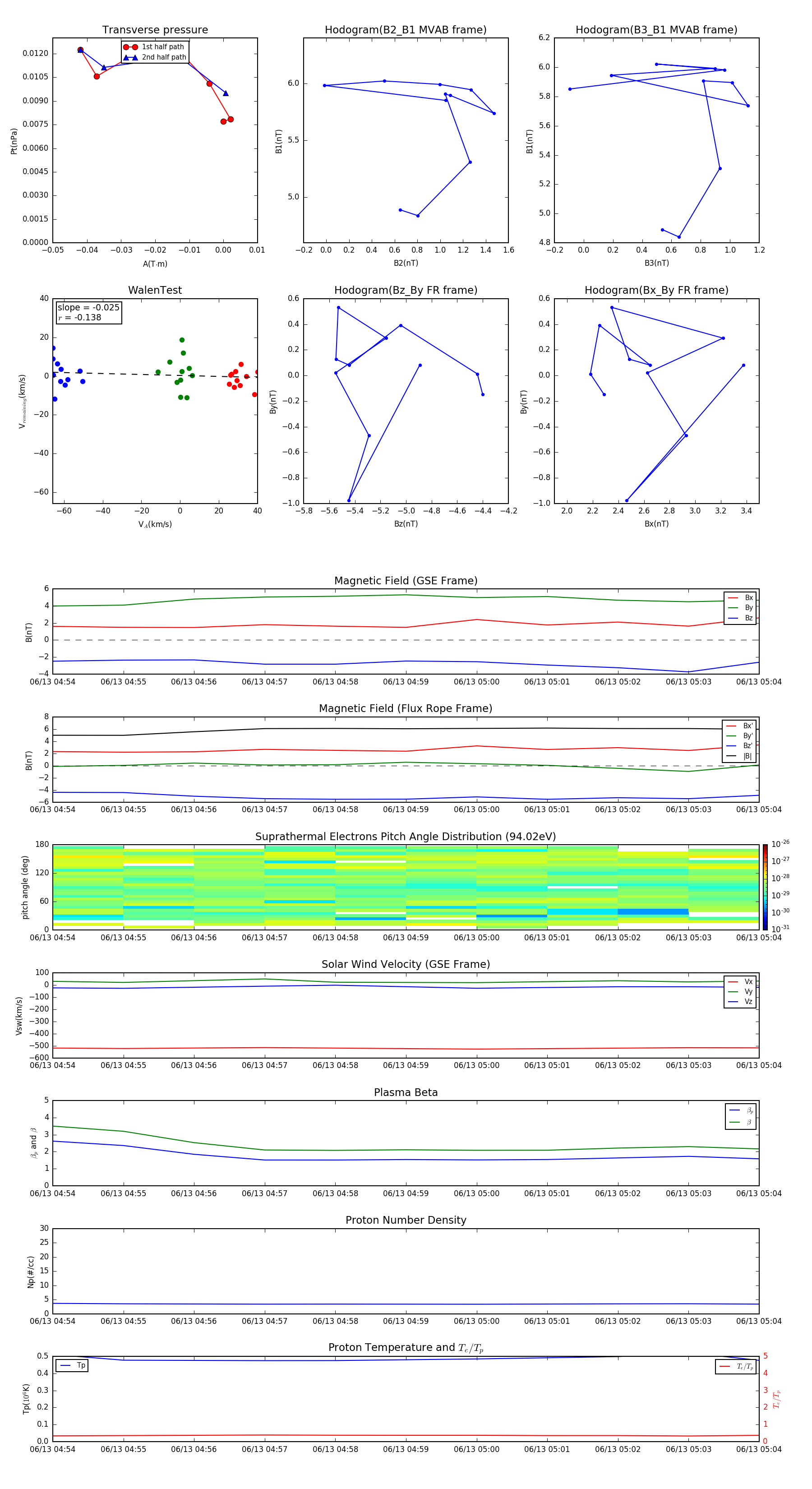Click the 'WalenTest' plot title
The height and width of the screenshot is (1489, 812).
155,290
